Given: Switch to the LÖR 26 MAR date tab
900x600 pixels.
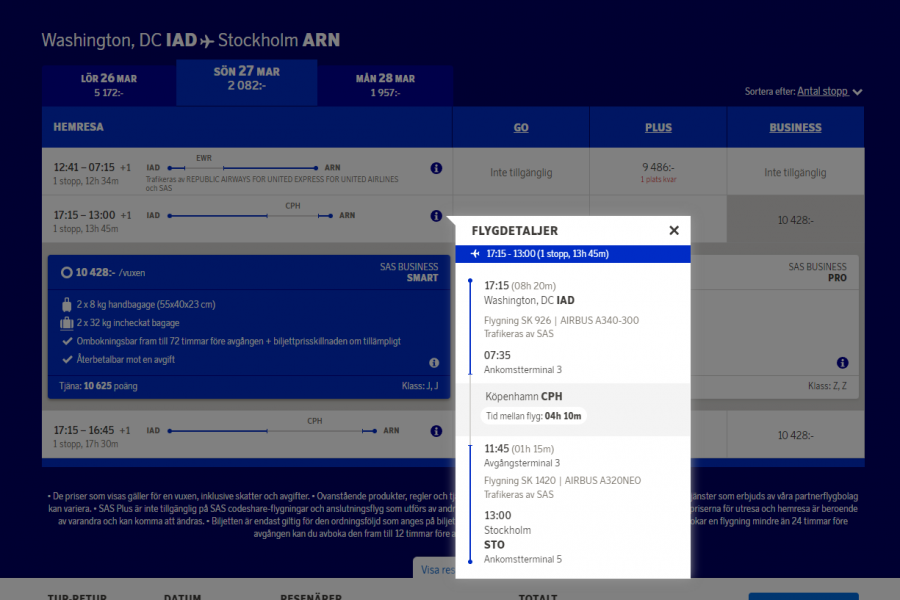Looking at the screenshot, I should pos(109,85).
